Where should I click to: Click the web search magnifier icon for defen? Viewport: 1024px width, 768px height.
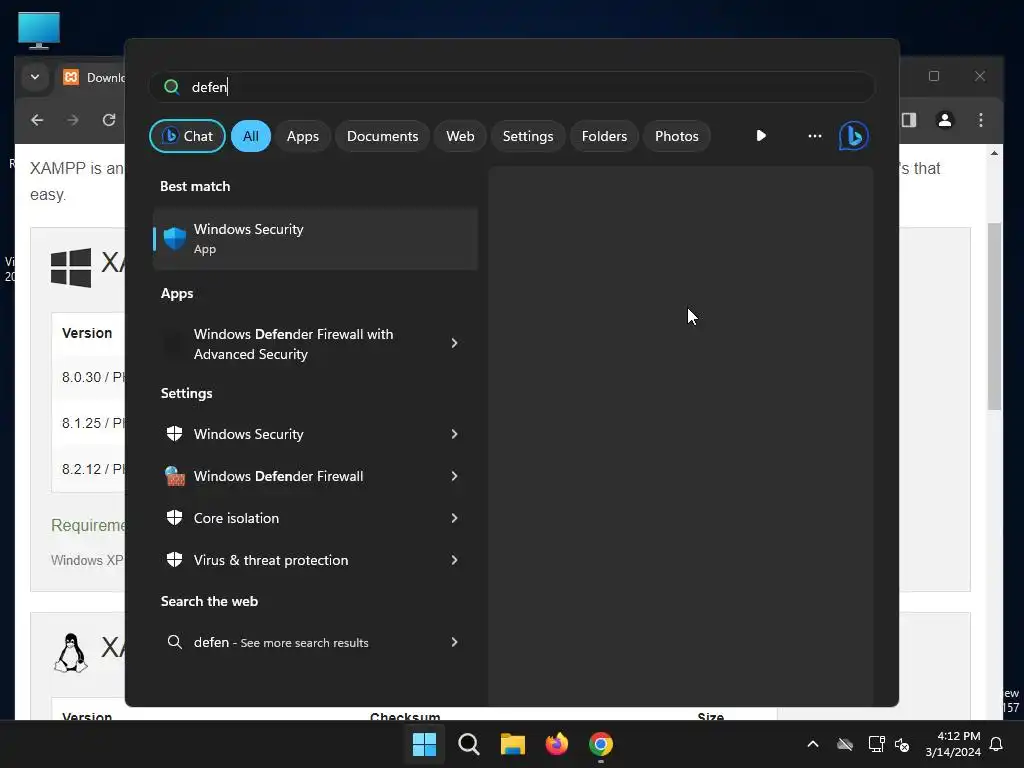click(x=174, y=642)
